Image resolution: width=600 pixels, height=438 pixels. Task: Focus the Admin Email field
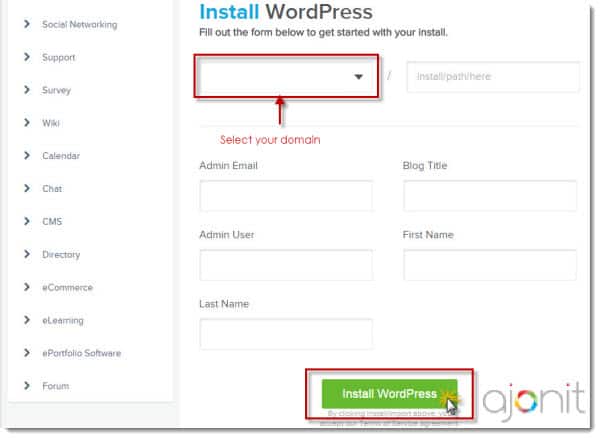point(286,196)
